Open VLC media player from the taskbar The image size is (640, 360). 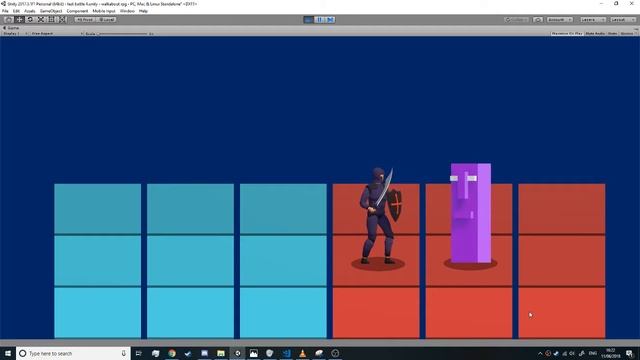[x=302, y=353]
